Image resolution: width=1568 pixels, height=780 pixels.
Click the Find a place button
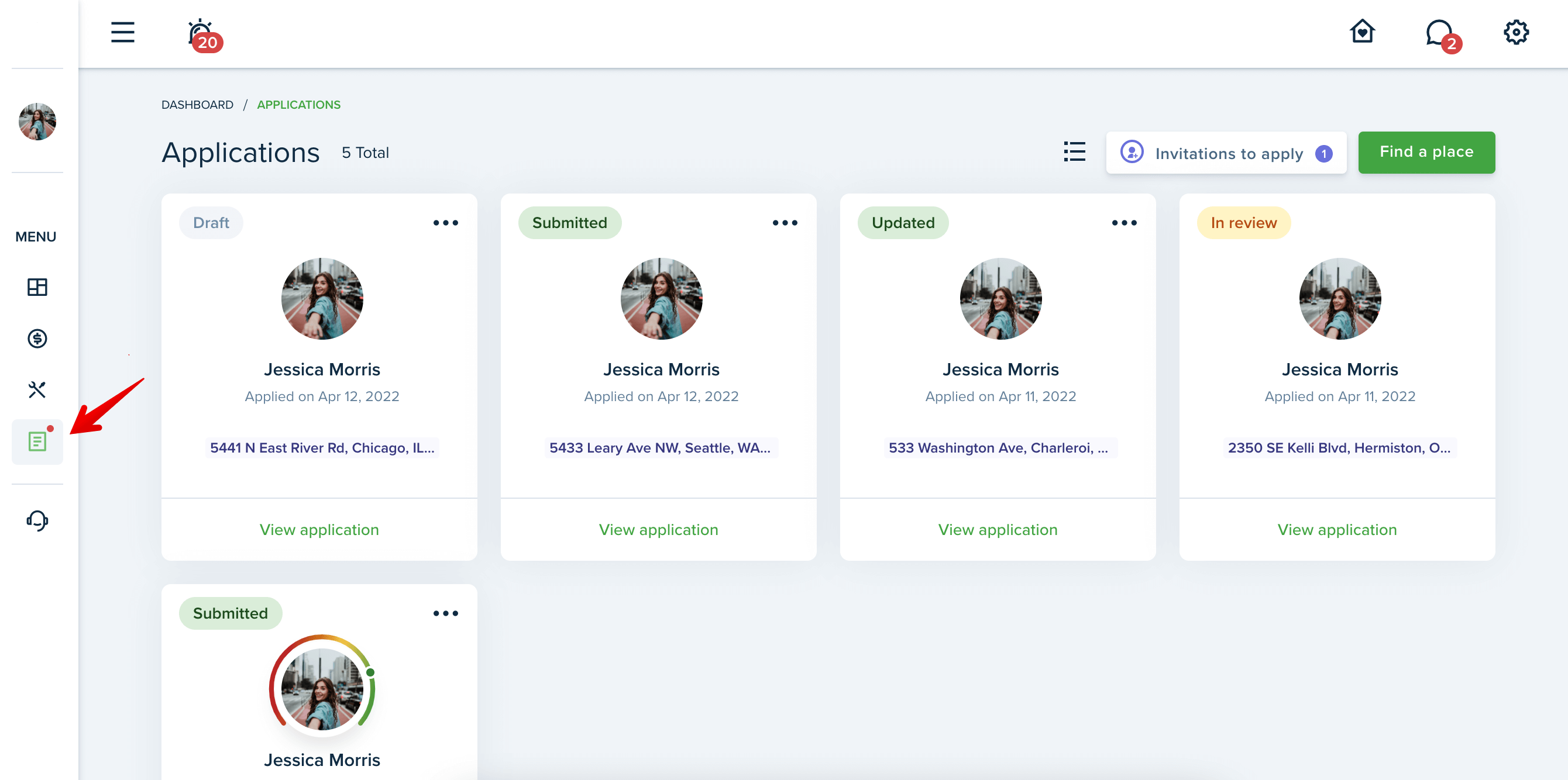tap(1426, 152)
